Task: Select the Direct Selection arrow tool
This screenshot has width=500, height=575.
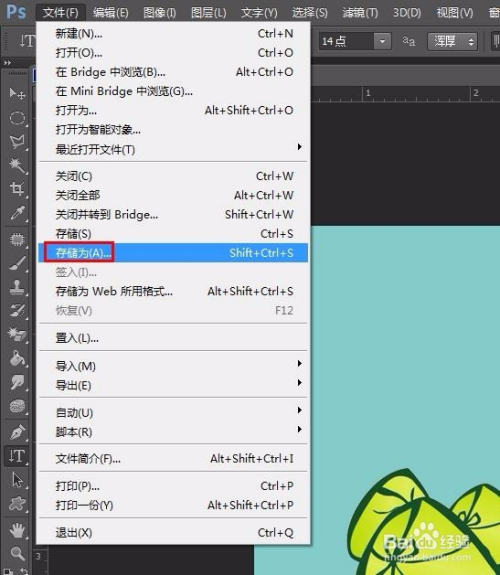Action: point(17,480)
